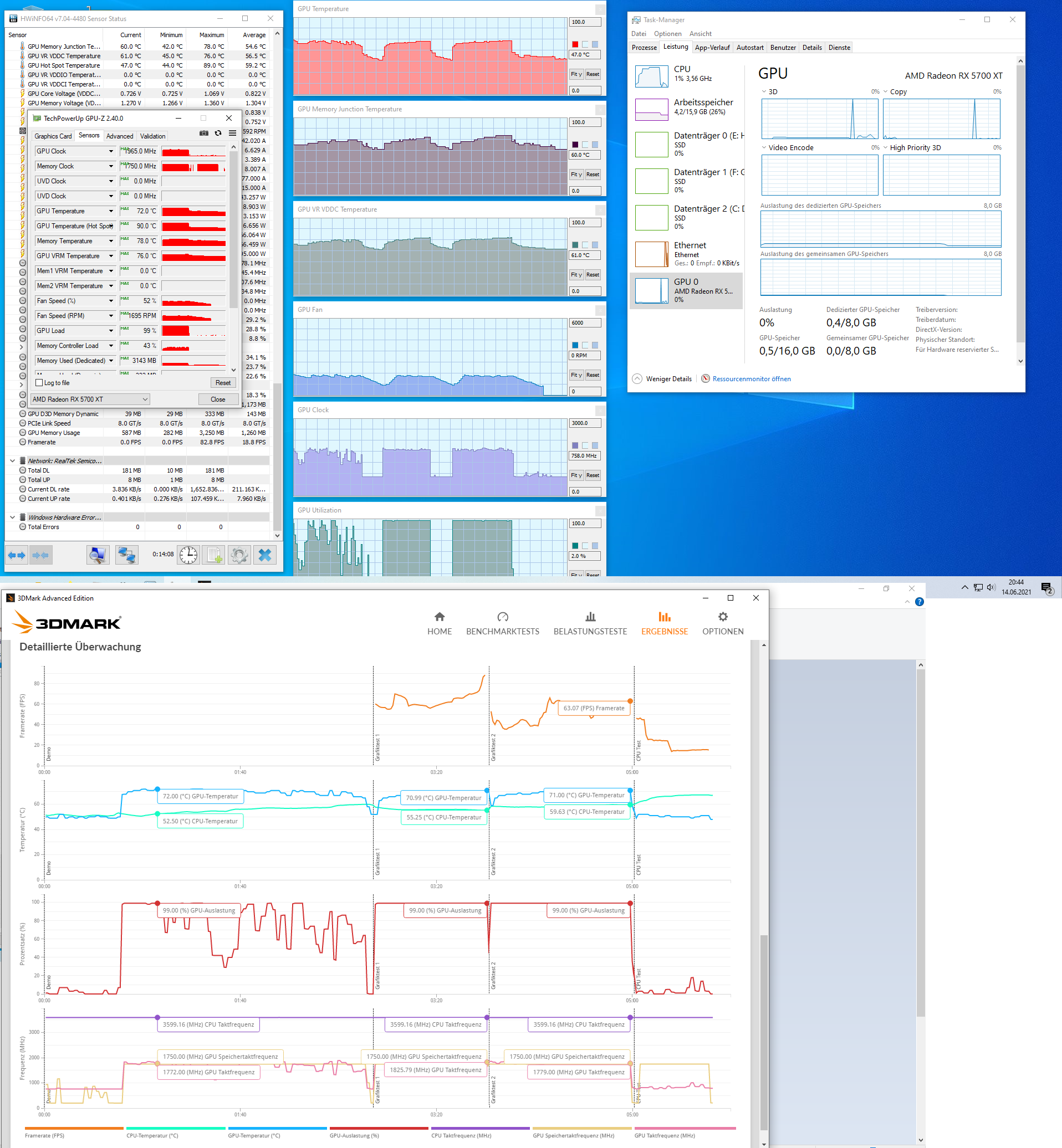Viewport: 1062px width, 1148px height.
Task: Reset HWiNFO elapsed-time clock icon
Action: (x=188, y=555)
